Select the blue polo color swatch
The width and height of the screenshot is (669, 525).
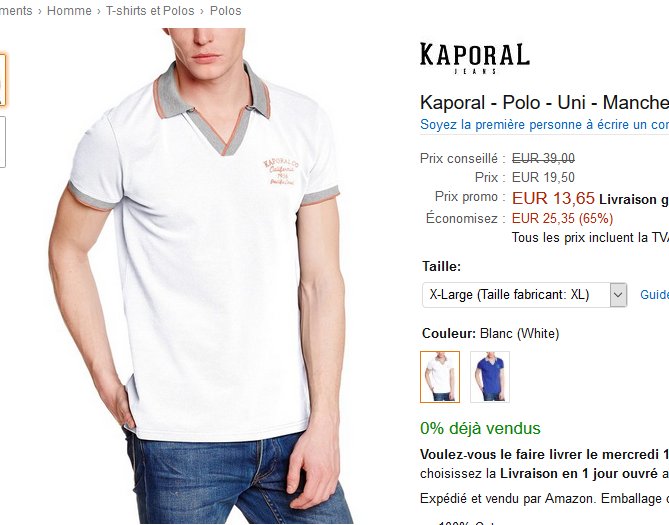490,377
